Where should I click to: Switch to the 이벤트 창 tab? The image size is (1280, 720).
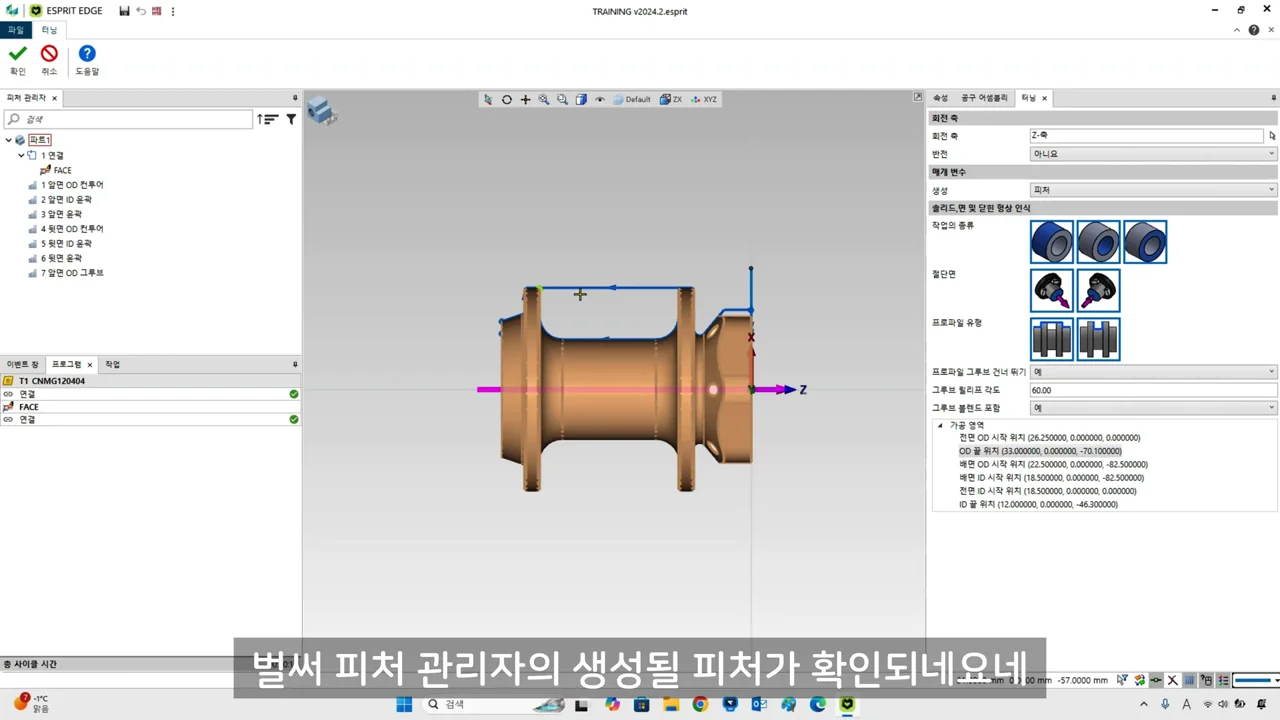pos(22,365)
